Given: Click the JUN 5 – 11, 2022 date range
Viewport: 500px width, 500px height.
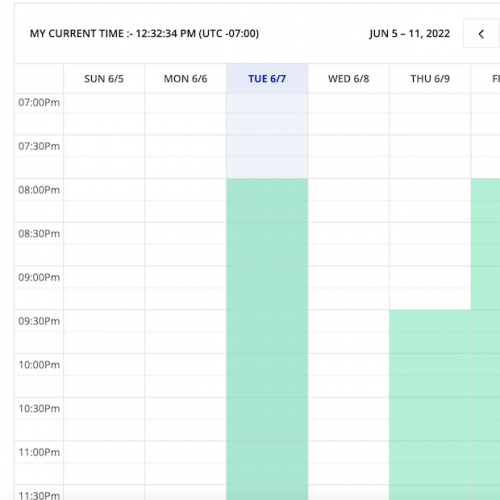Looking at the screenshot, I should click(410, 34).
